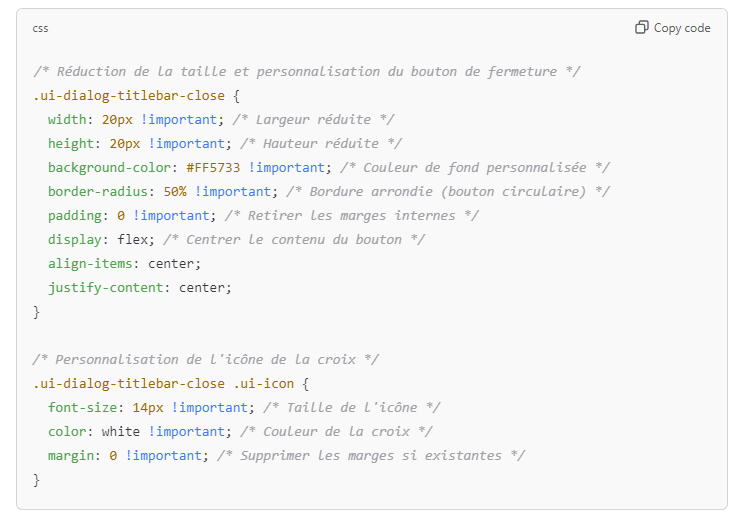Click the css language label
This screenshot has width=753, height=519.
pos(40,28)
